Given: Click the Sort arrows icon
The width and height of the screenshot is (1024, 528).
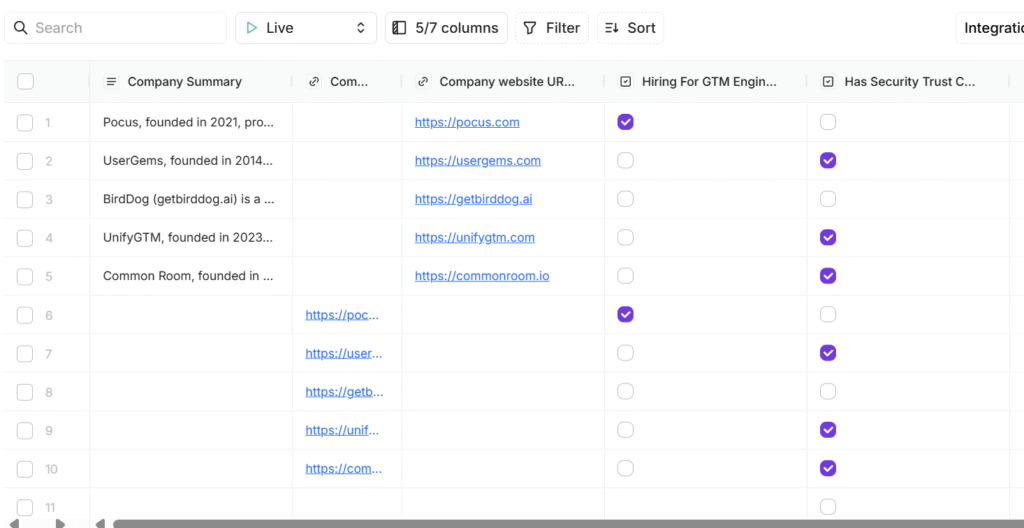Looking at the screenshot, I should pos(612,28).
